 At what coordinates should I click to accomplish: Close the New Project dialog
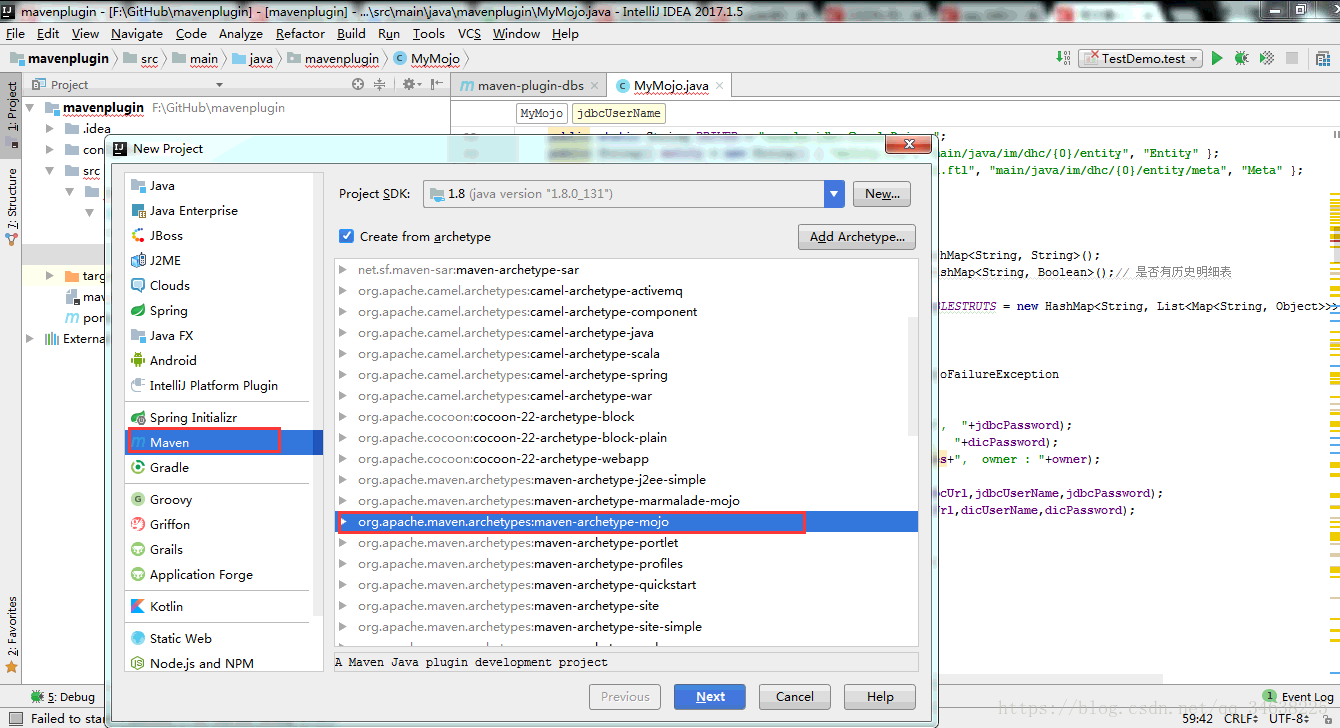click(x=909, y=147)
